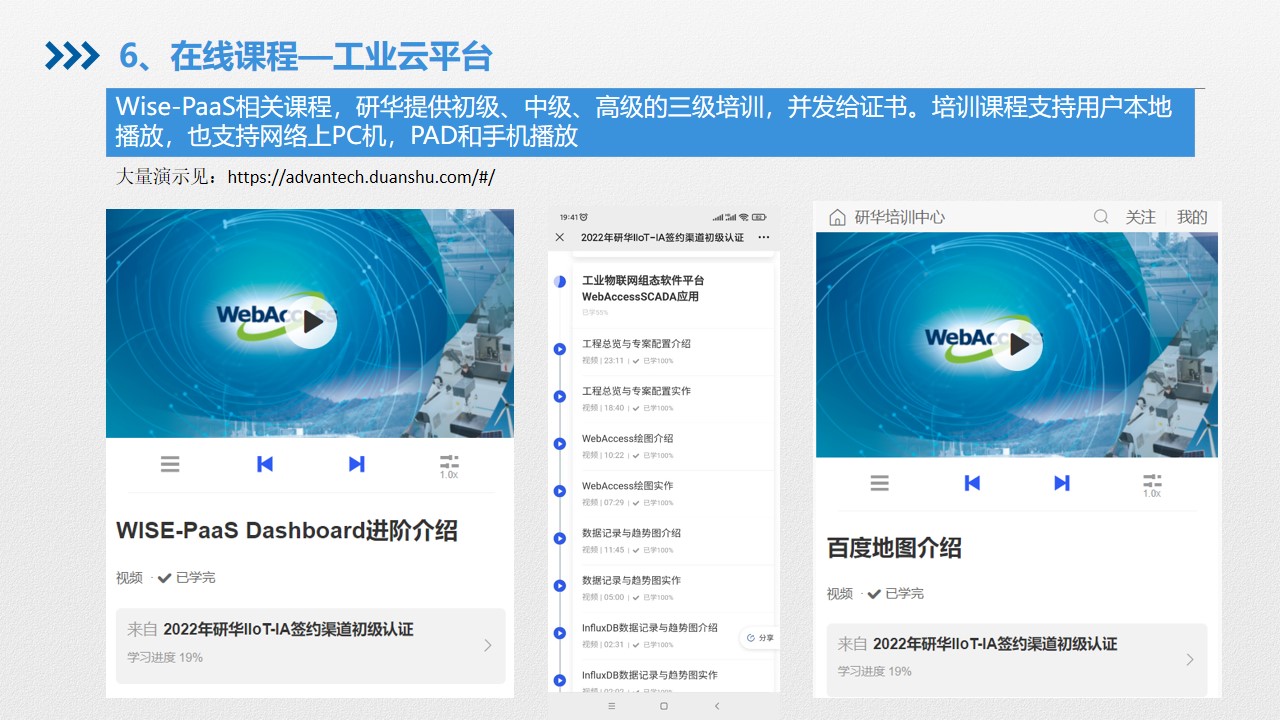This screenshot has height=720, width=1280.
Task: Tap Android home button on phone
Action: tap(664, 706)
